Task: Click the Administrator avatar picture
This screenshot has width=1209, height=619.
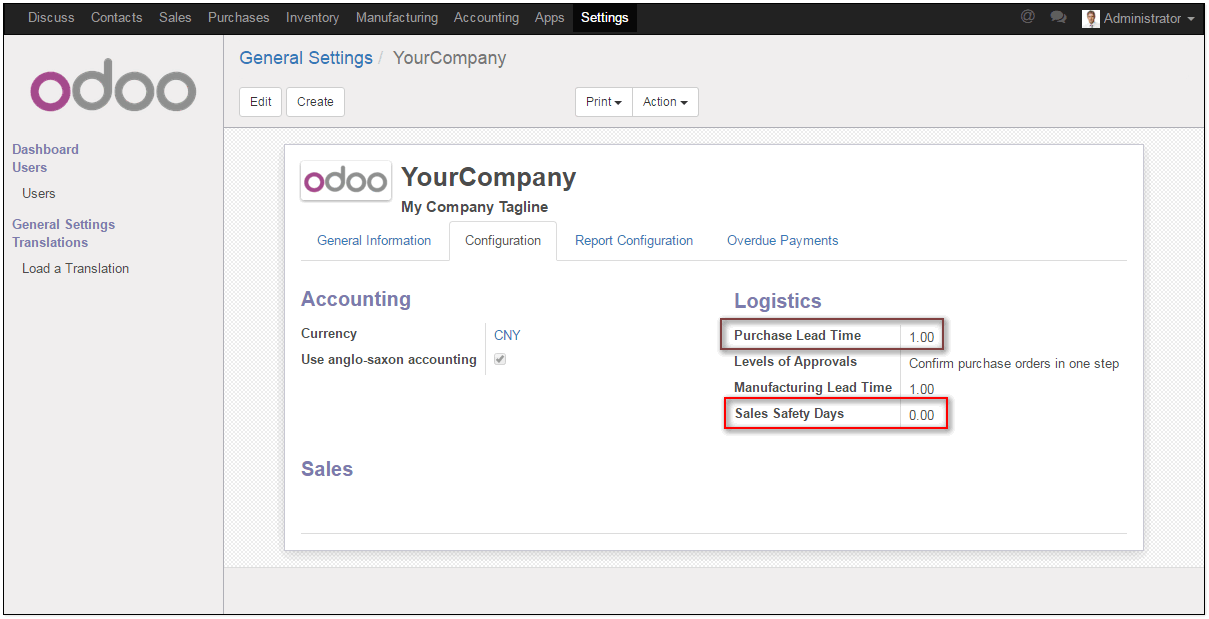Action: pyautogui.click(x=1091, y=18)
